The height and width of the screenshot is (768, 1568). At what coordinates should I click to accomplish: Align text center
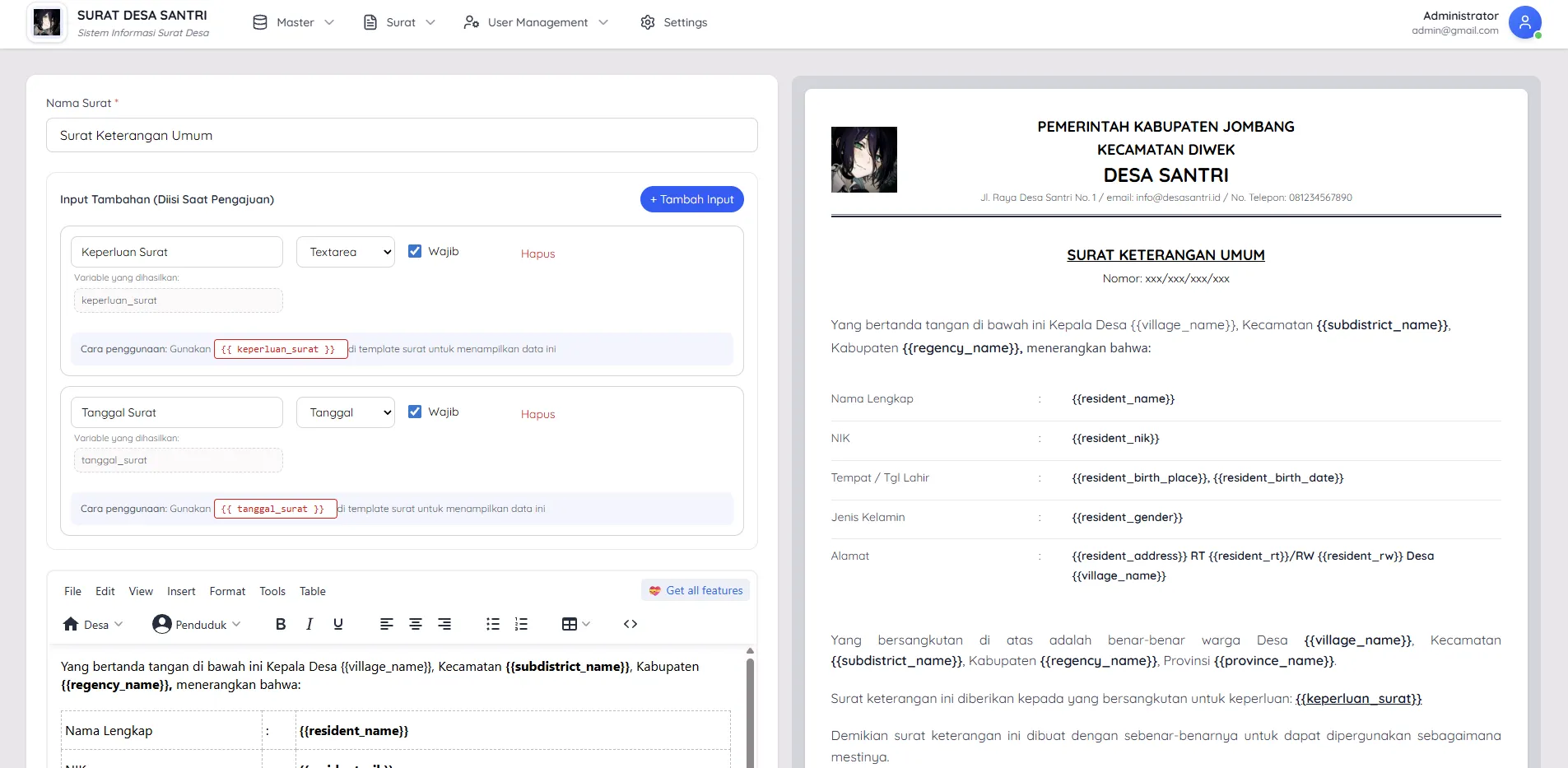416,624
